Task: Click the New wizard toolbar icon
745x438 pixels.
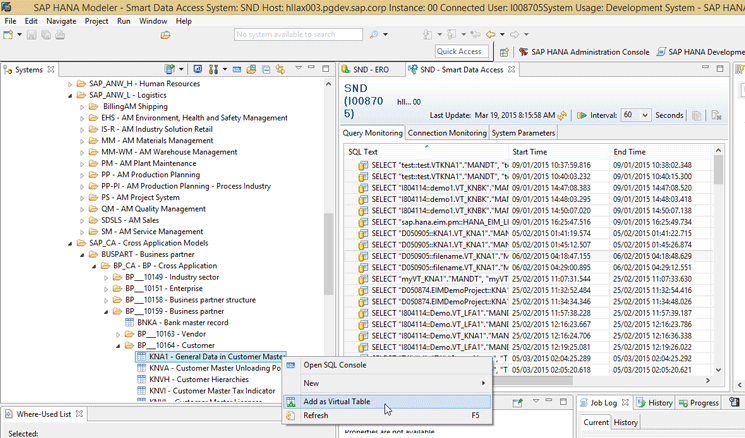Action: tap(8, 35)
